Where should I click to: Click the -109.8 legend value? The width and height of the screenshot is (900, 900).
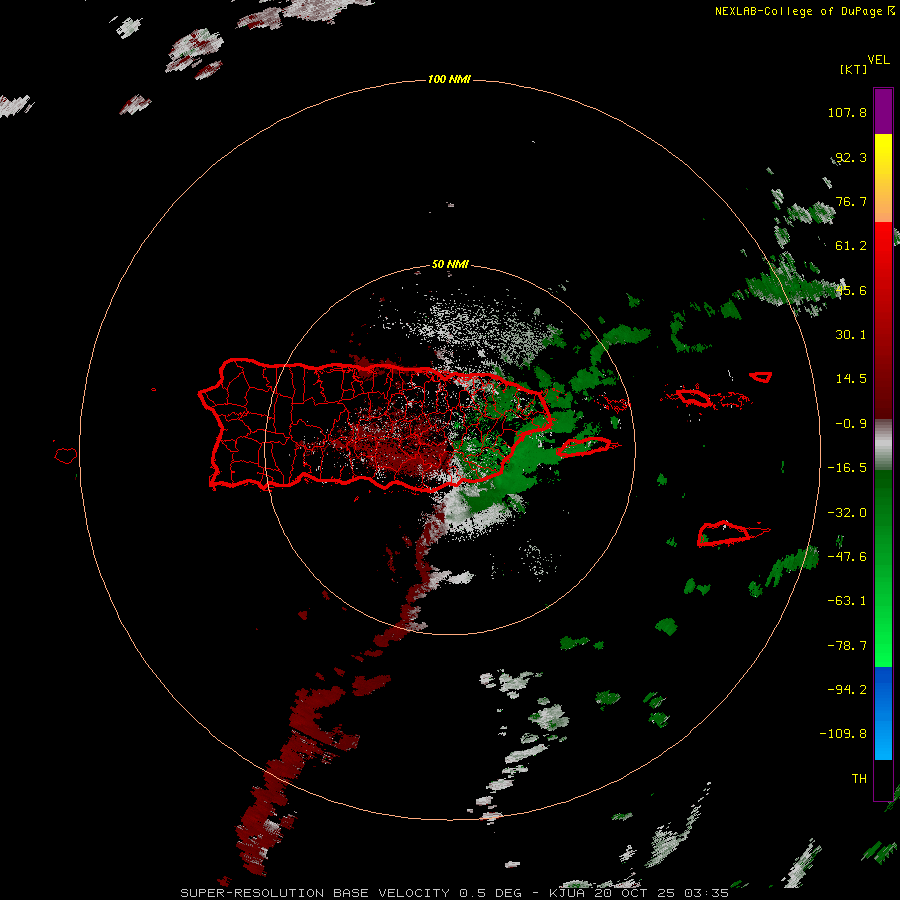843,734
